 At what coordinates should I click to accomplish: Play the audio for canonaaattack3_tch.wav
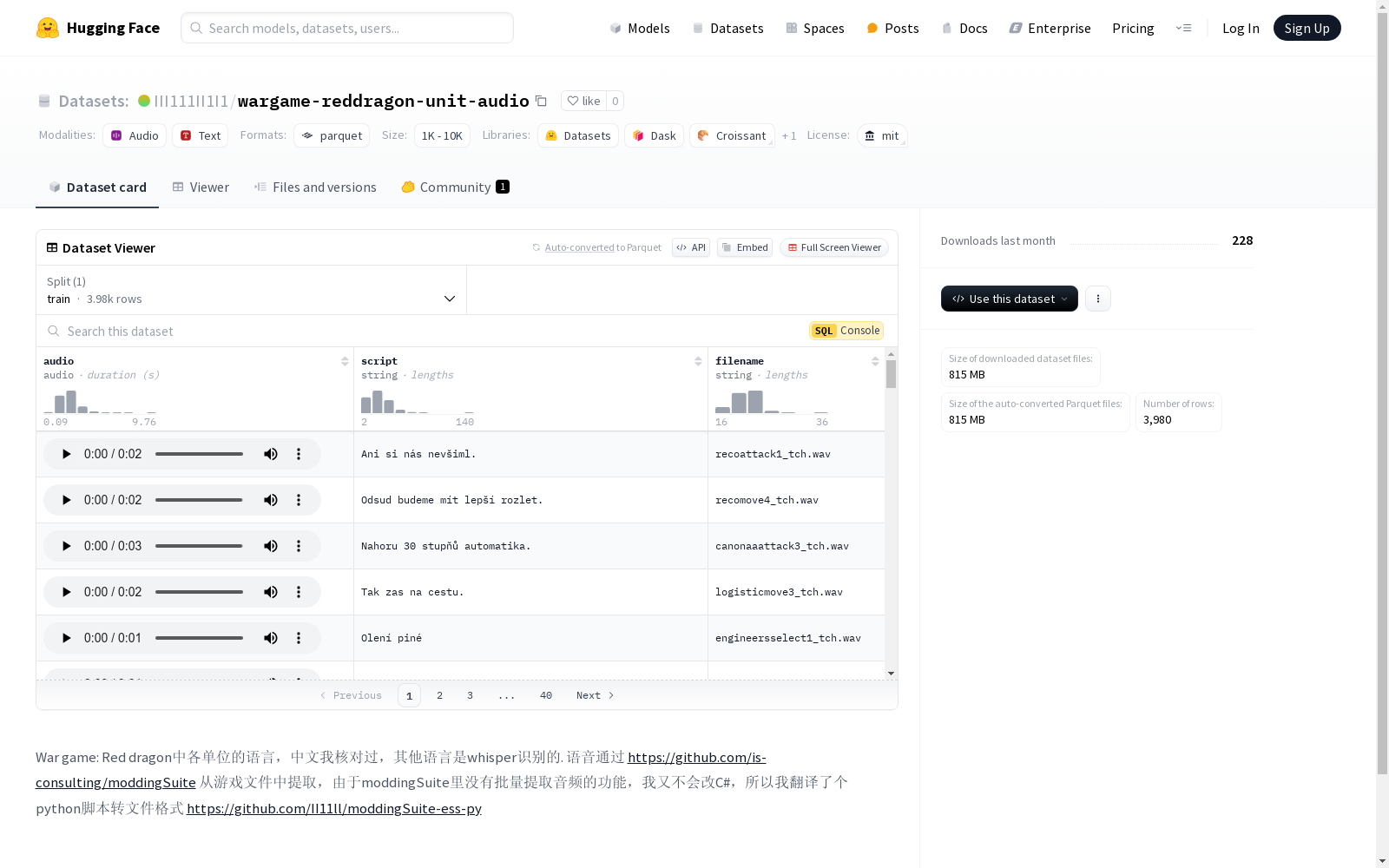tap(67, 546)
